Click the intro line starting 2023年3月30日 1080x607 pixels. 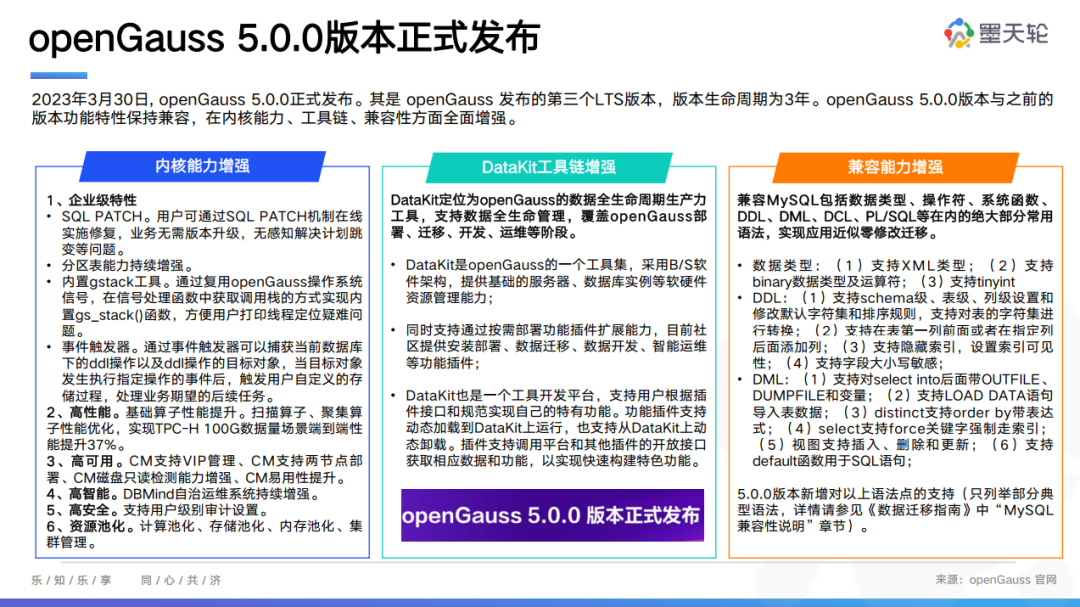point(542,108)
